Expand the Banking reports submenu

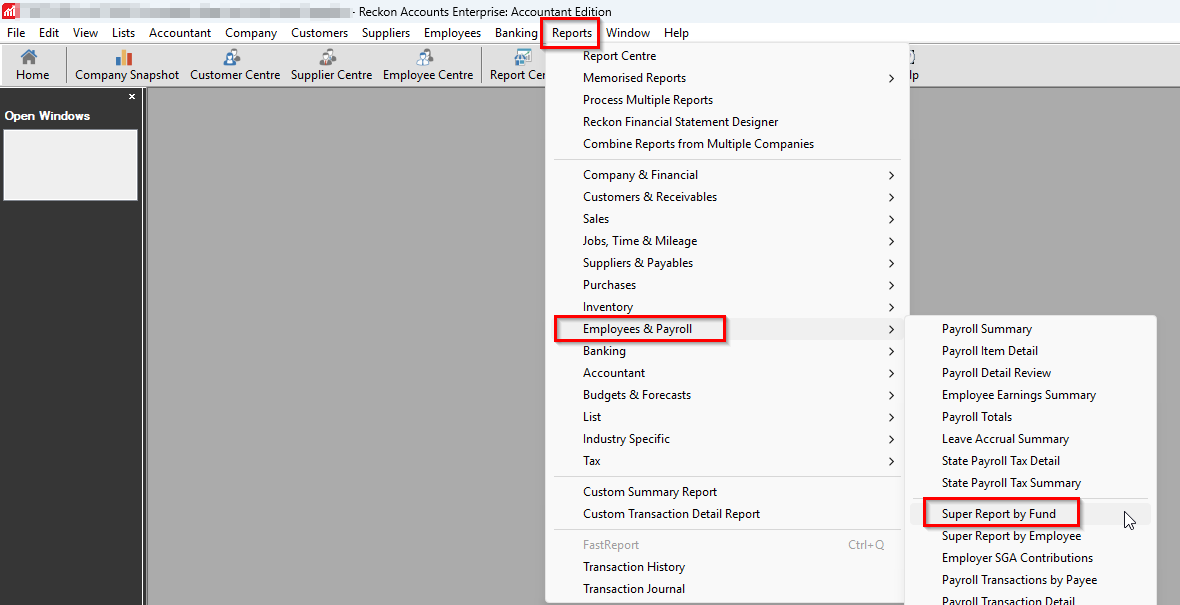pyautogui.click(x=727, y=351)
